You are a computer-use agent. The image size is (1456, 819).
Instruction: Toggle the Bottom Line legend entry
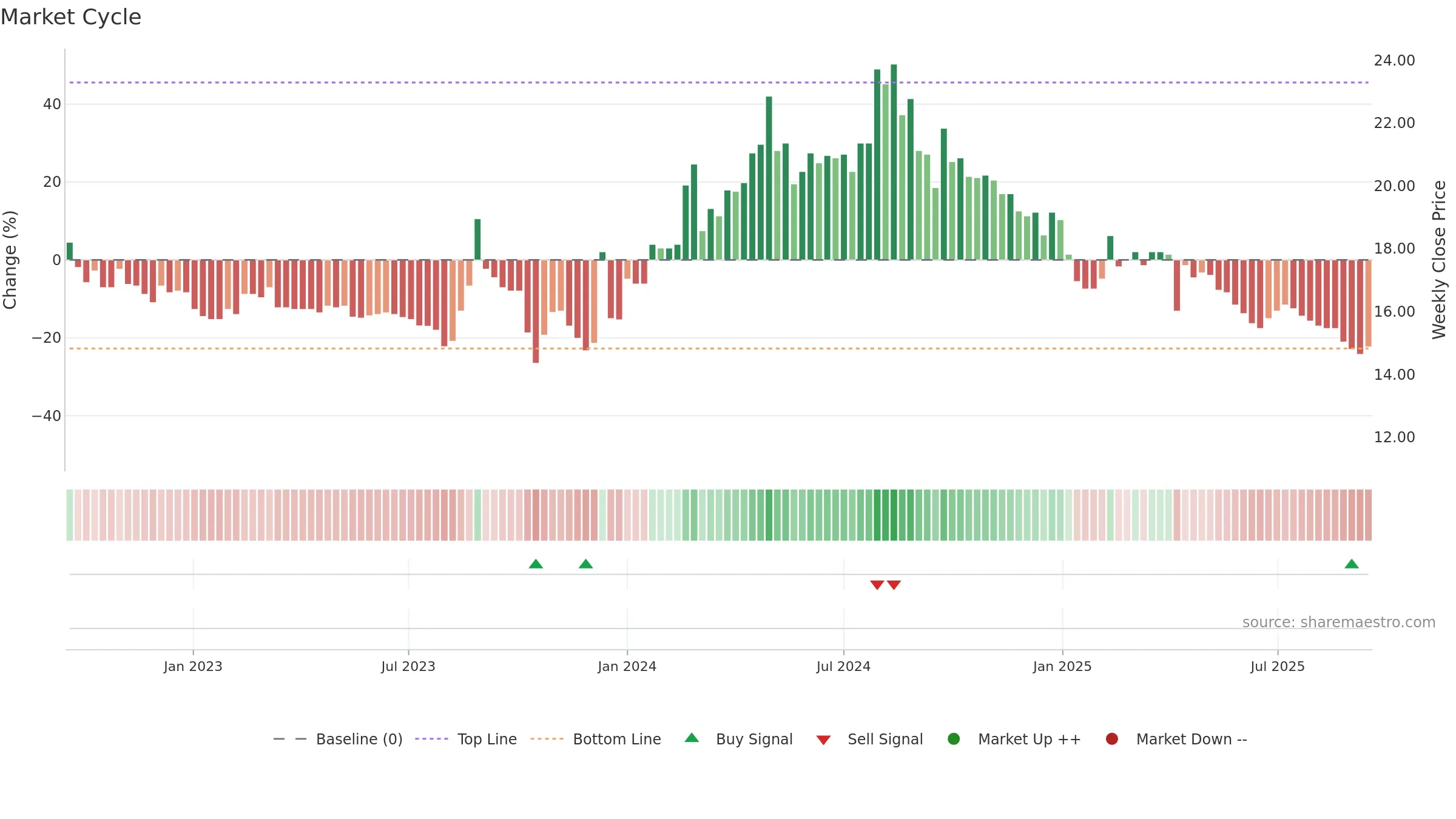595,739
